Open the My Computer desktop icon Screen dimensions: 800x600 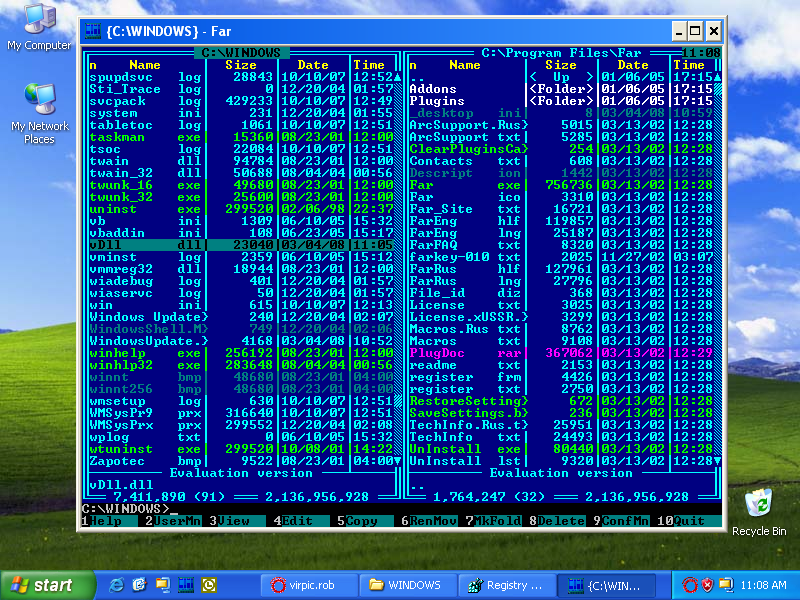pos(39,27)
